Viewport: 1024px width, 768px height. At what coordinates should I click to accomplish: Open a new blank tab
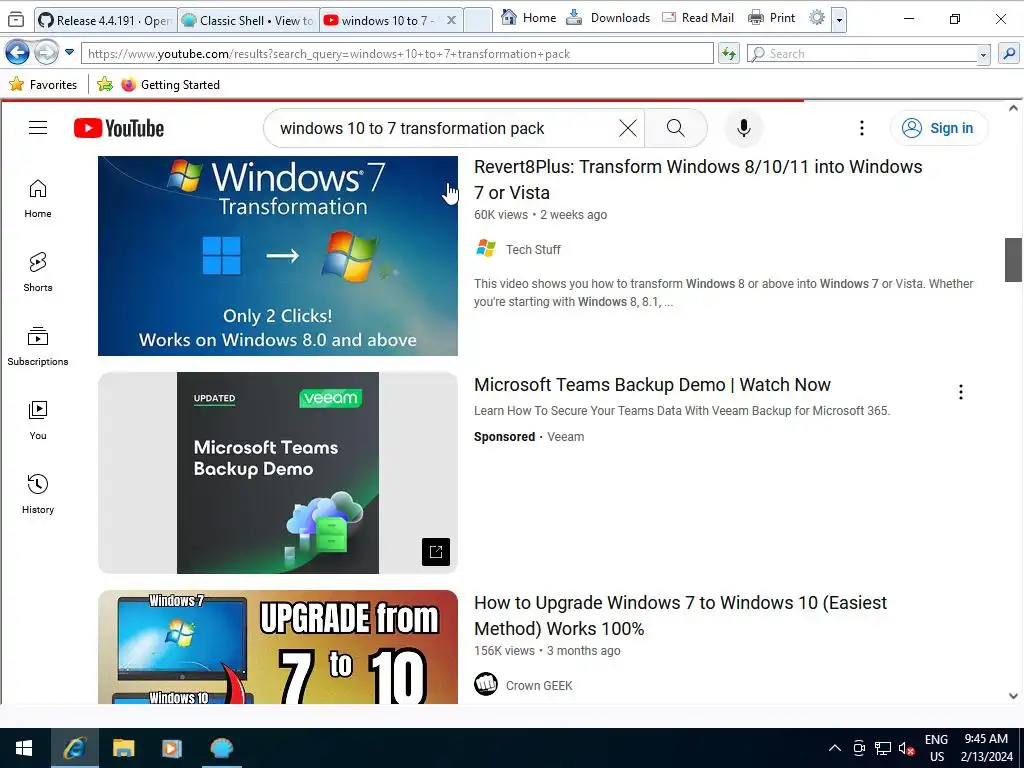(477, 20)
